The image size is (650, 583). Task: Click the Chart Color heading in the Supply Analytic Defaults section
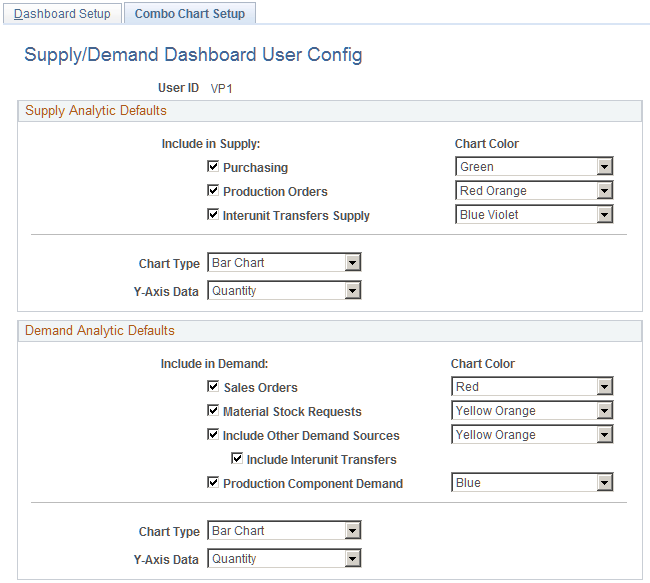pyautogui.click(x=487, y=144)
